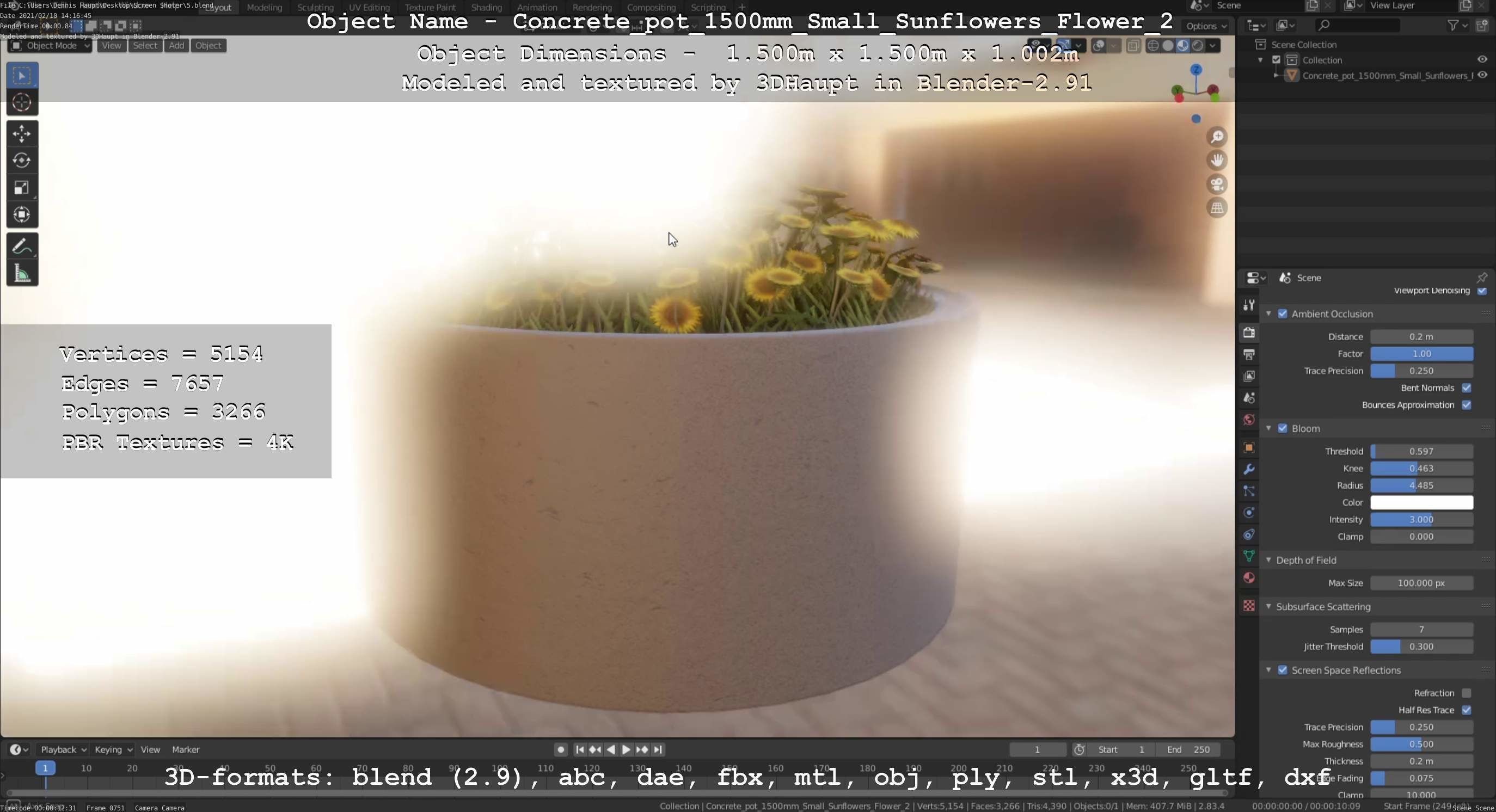This screenshot has width=1496, height=812.
Task: Toggle the camera view icon
Action: 1217,184
